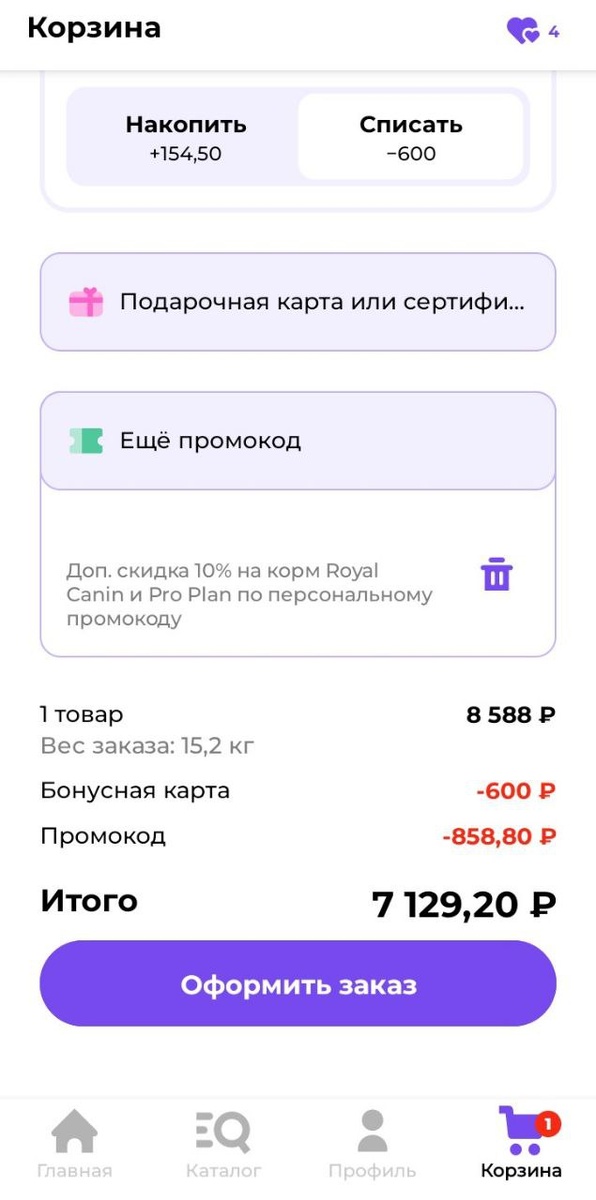596x1200 pixels.
Task: Click the Корзина page title
Action: coord(95,28)
